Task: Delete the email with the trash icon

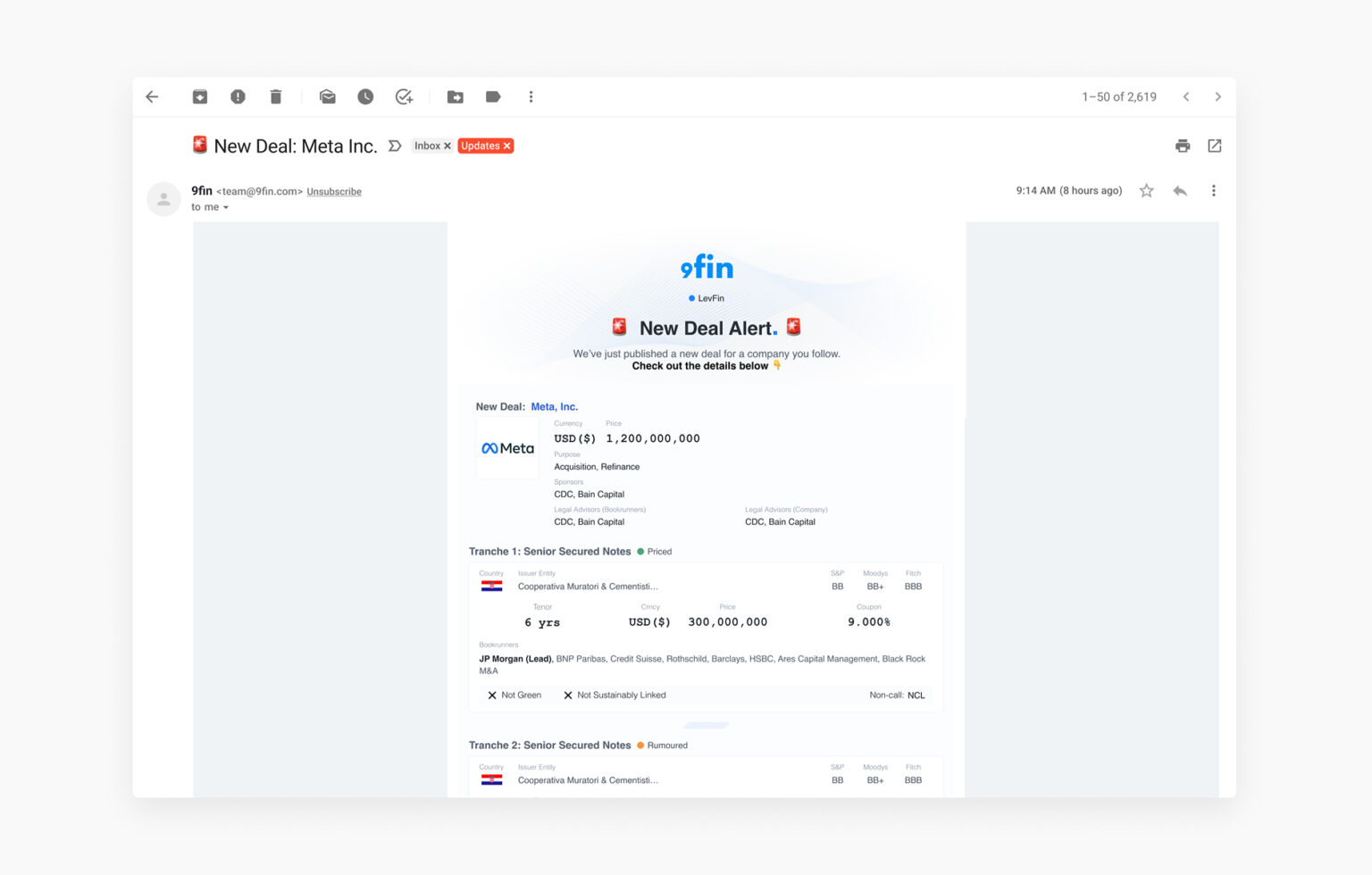Action: [276, 96]
